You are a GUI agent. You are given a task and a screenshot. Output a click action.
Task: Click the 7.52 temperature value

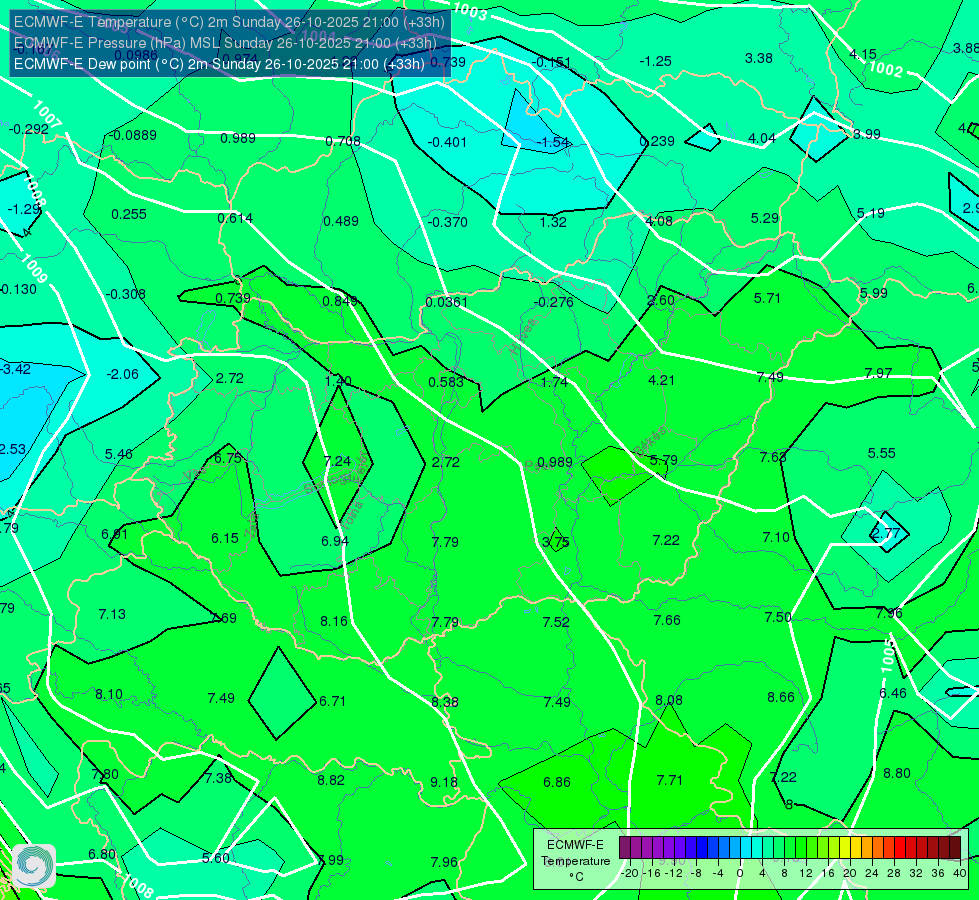(x=556, y=622)
